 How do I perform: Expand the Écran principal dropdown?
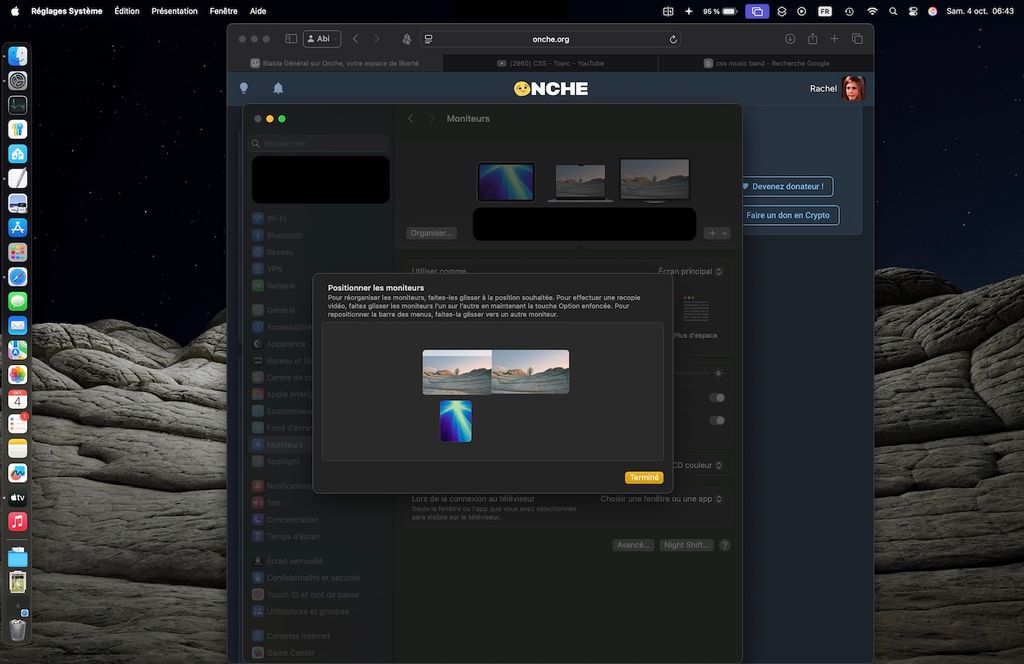(691, 271)
